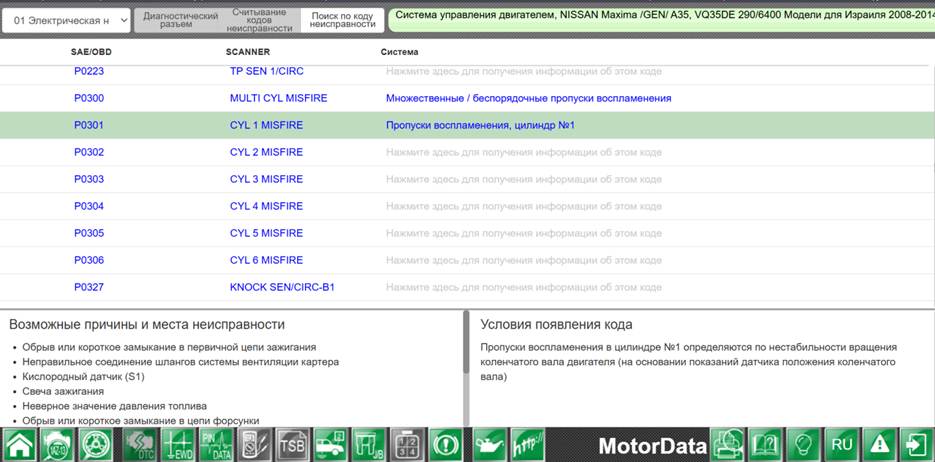The height and width of the screenshot is (462, 935).
Task: Click 'Неверное значение давления топлива' cause item
Action: tap(114, 406)
